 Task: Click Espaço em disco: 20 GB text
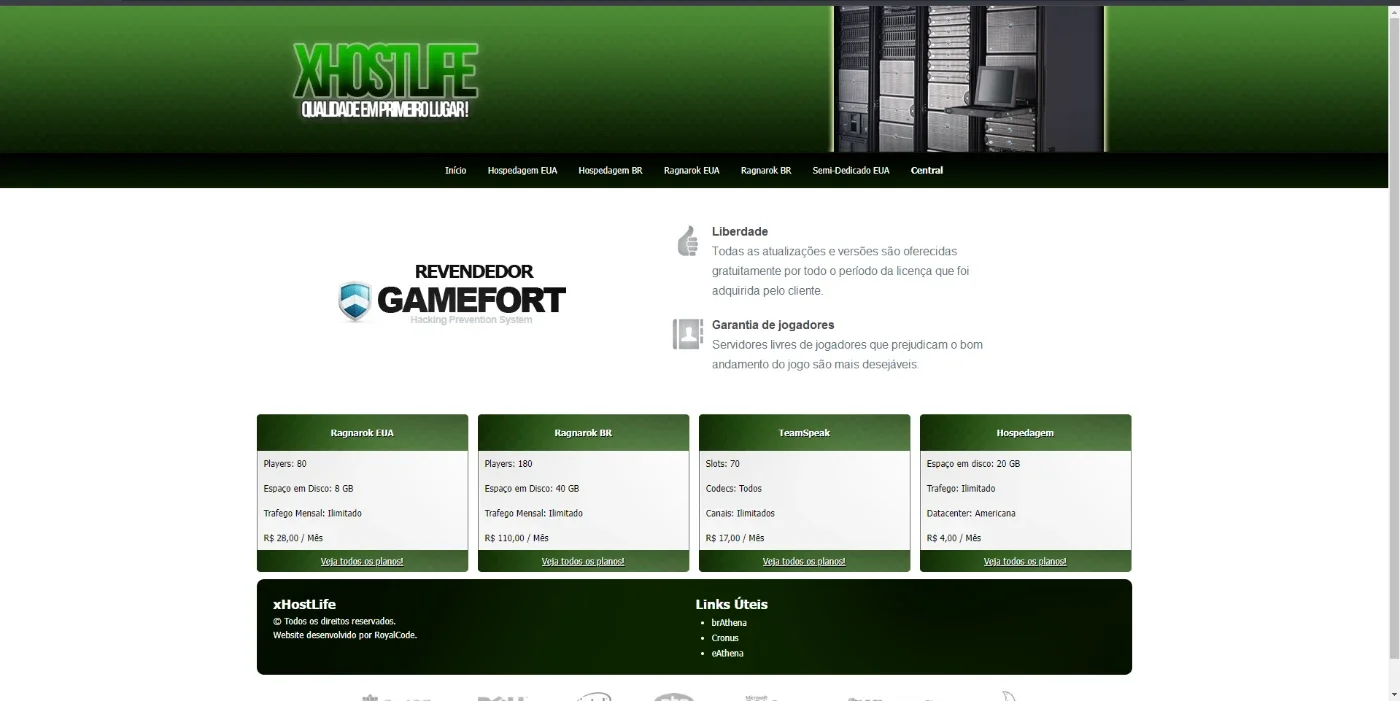[x=973, y=464]
